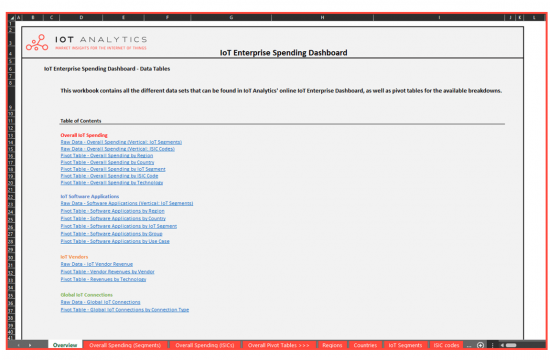Open Raw Data - IoT Vendor Revenue link
This screenshot has width=550, height=360.
click(x=96, y=264)
